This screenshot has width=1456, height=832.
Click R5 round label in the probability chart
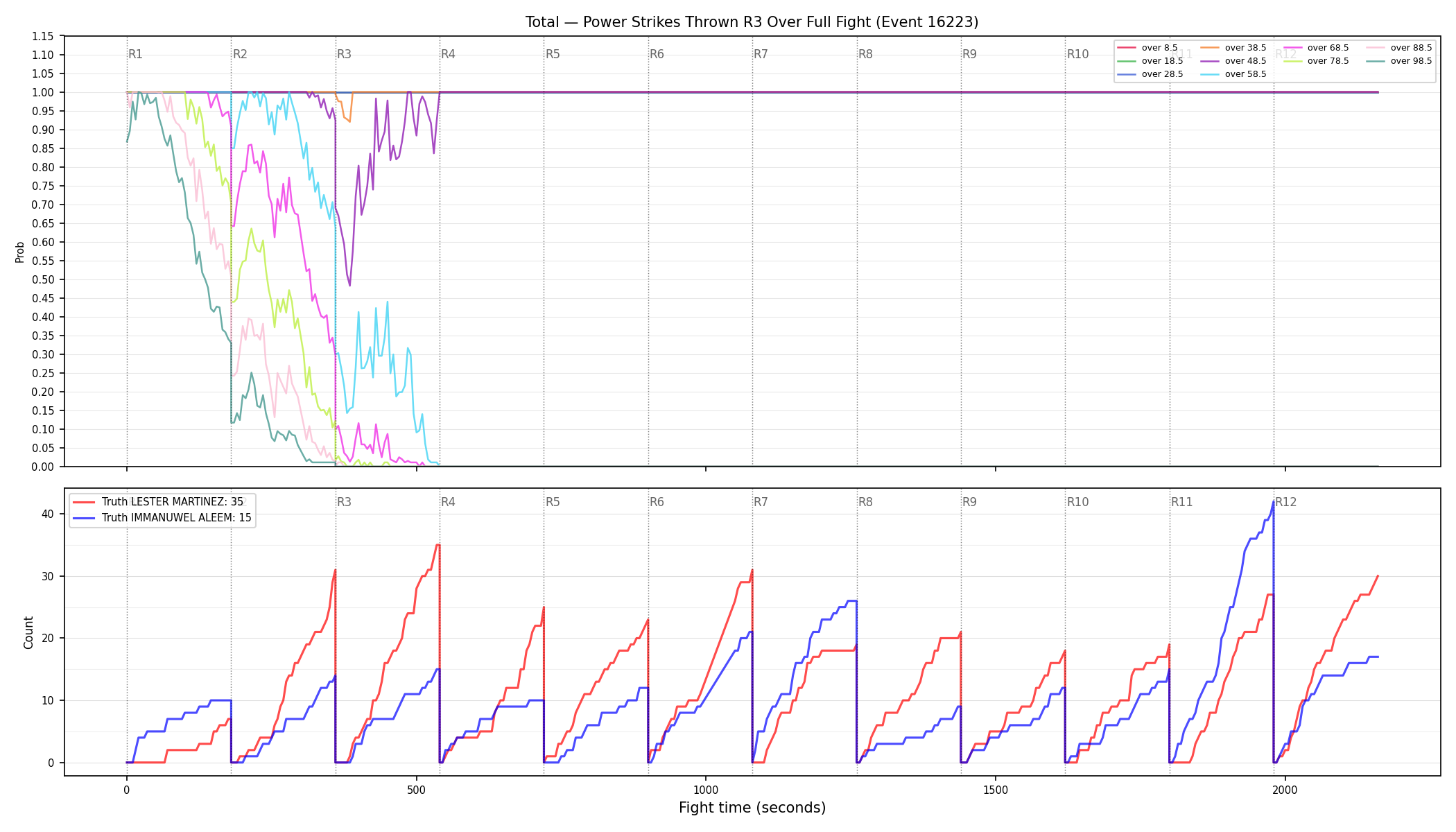(553, 54)
